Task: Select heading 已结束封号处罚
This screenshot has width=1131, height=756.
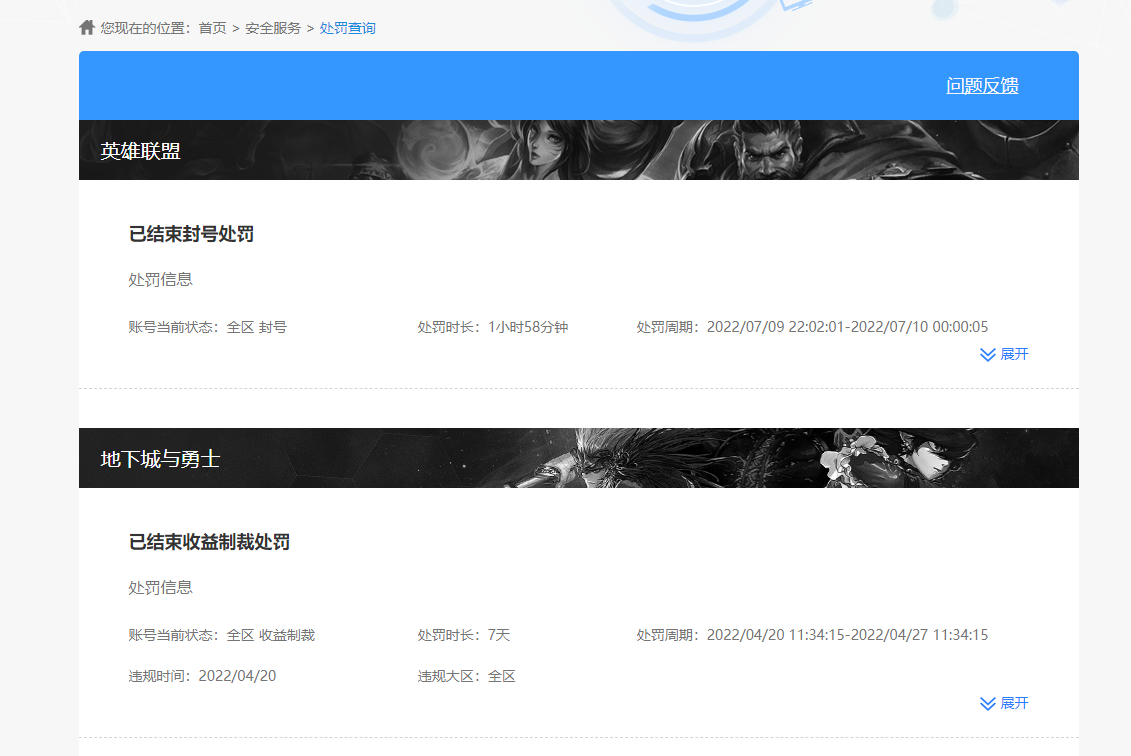Action: click(191, 234)
